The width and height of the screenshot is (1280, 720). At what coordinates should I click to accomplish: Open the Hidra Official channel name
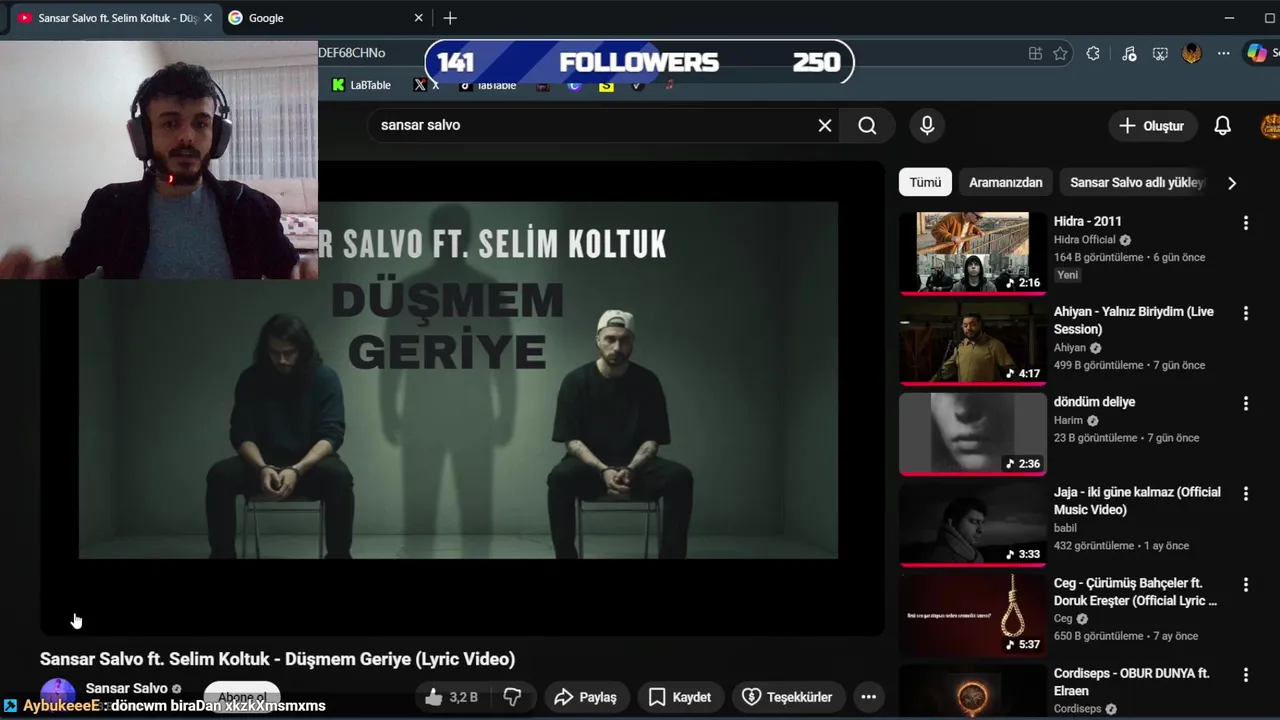pyautogui.click(x=1084, y=240)
